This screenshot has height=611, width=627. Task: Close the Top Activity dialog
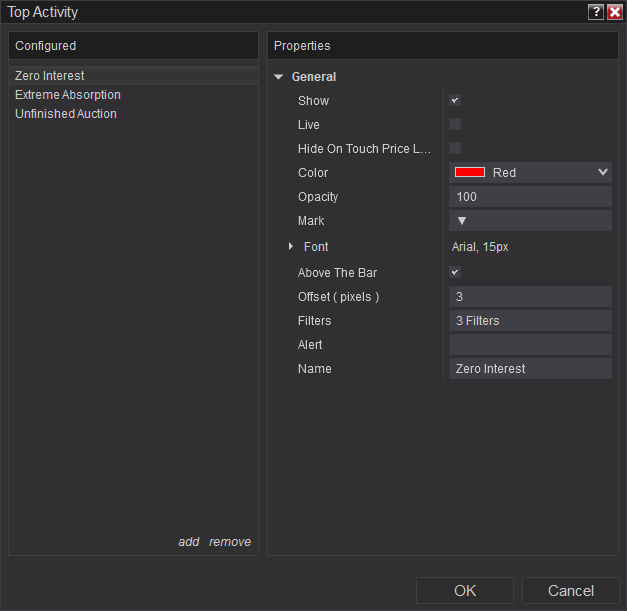coord(614,12)
